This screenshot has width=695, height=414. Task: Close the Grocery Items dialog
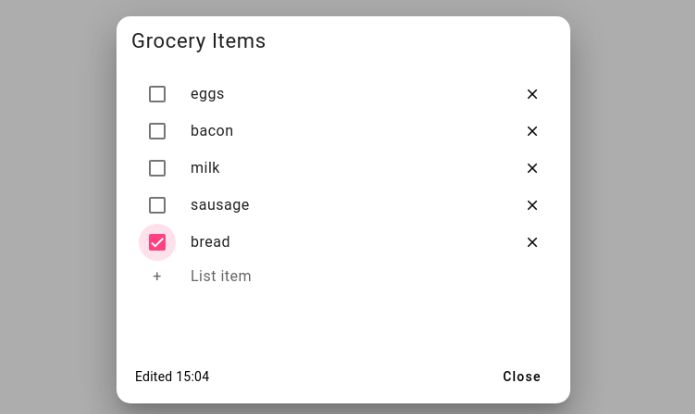pyautogui.click(x=521, y=377)
